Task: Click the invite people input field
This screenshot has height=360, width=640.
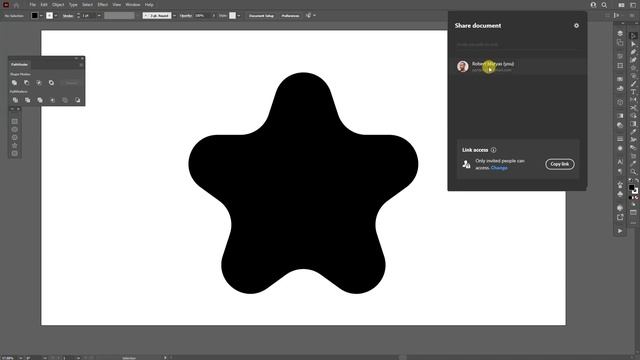Action: point(517,44)
